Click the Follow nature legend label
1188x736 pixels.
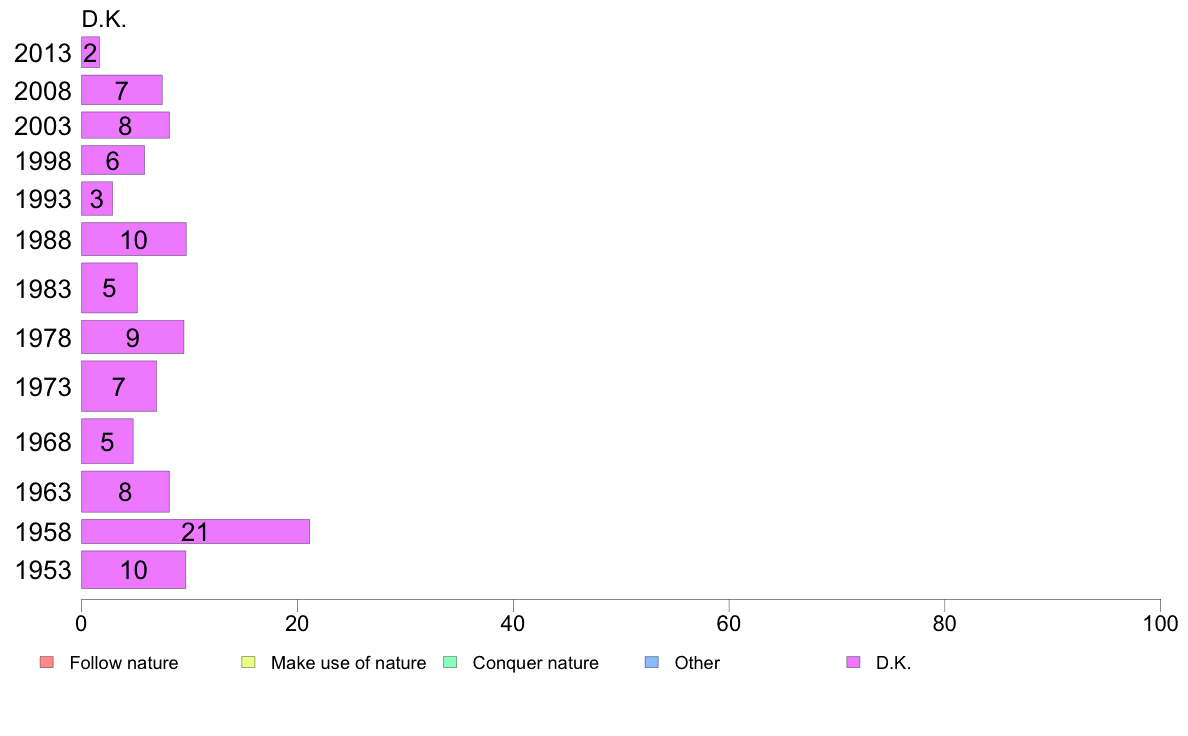124,662
